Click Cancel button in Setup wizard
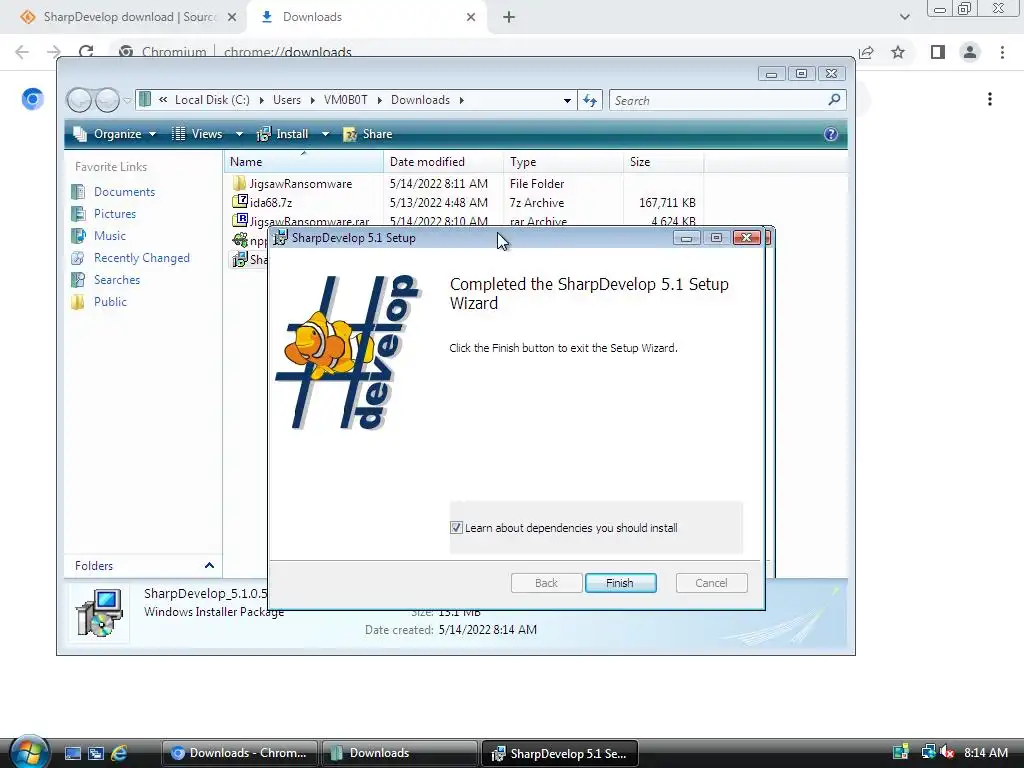Image resolution: width=1024 pixels, height=768 pixels. tap(711, 583)
